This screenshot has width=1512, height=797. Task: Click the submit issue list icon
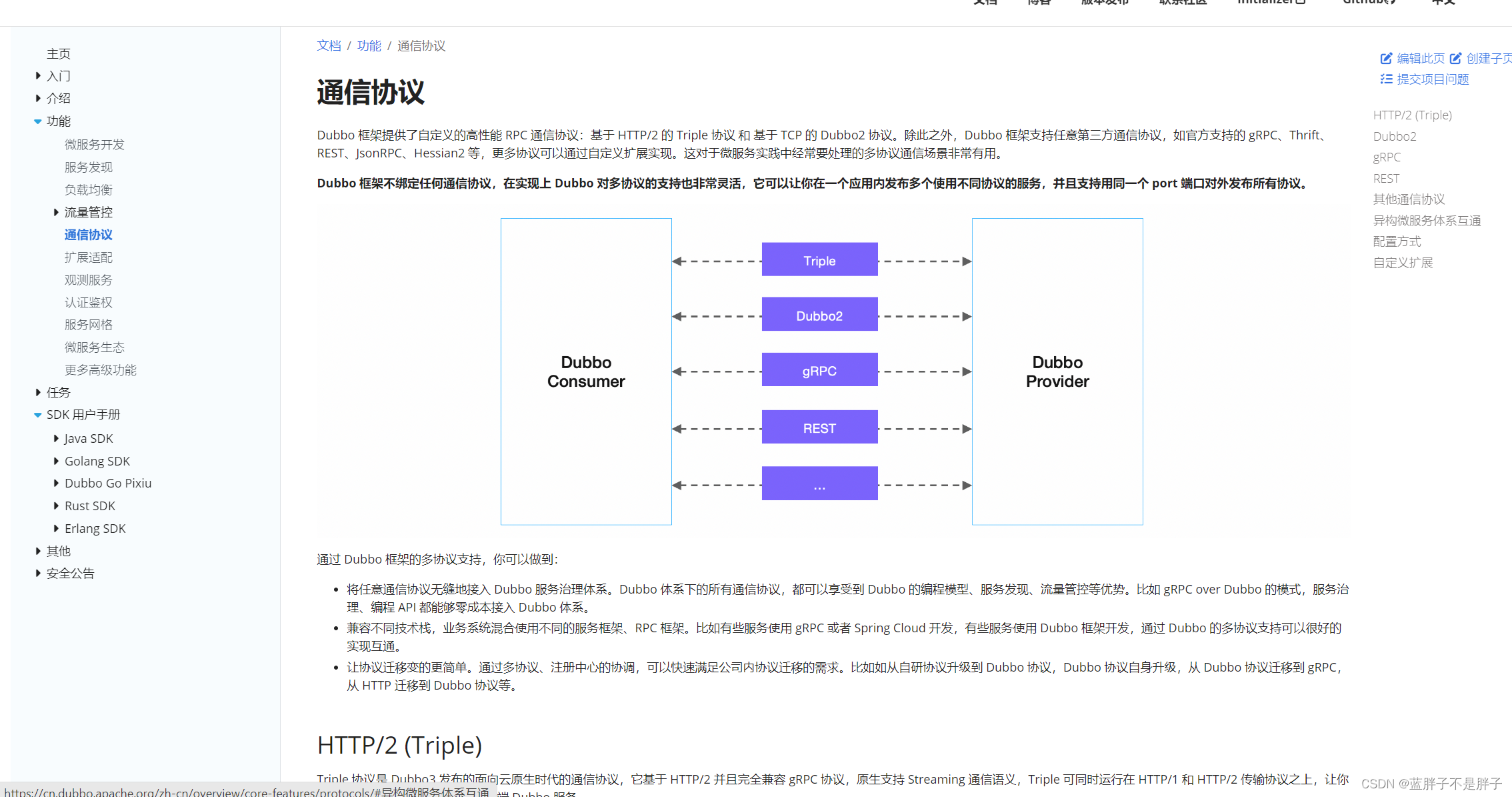[1386, 79]
